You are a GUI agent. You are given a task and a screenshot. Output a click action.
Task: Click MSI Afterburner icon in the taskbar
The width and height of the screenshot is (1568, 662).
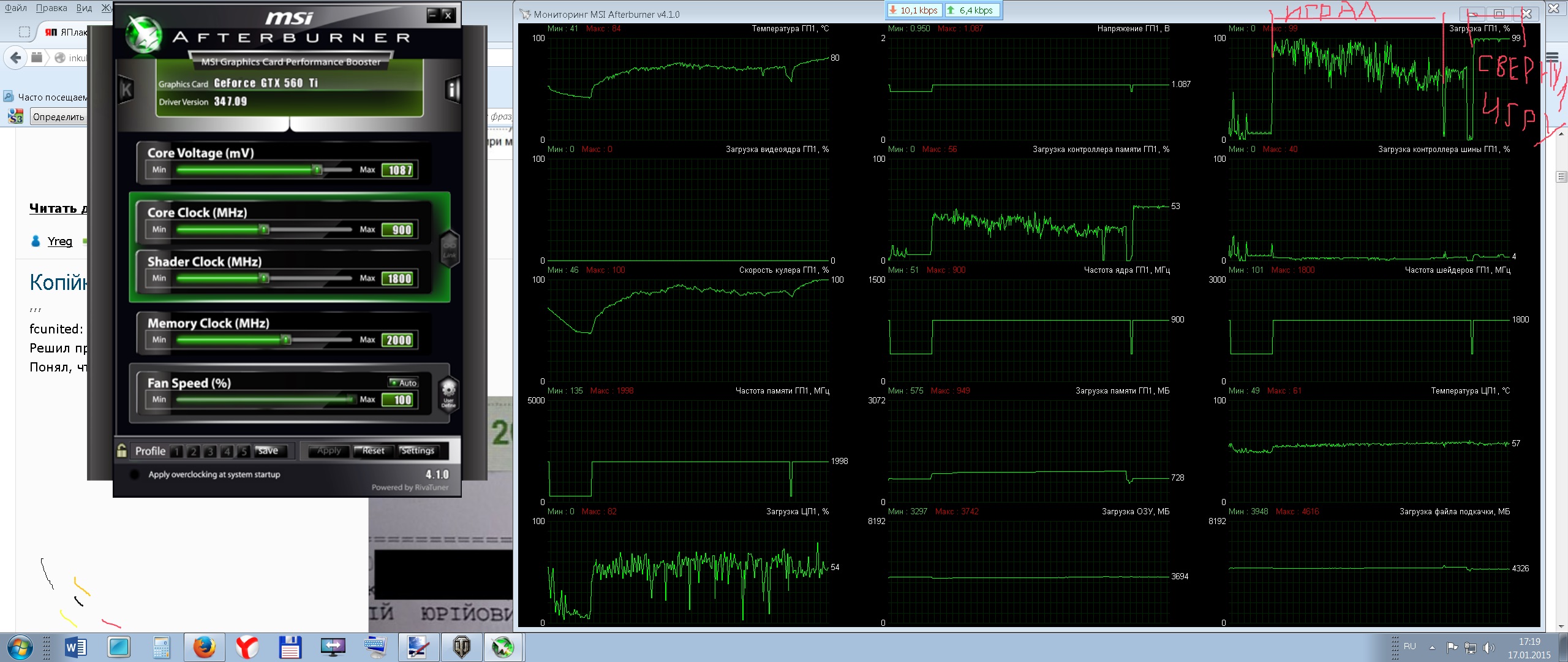pos(503,647)
